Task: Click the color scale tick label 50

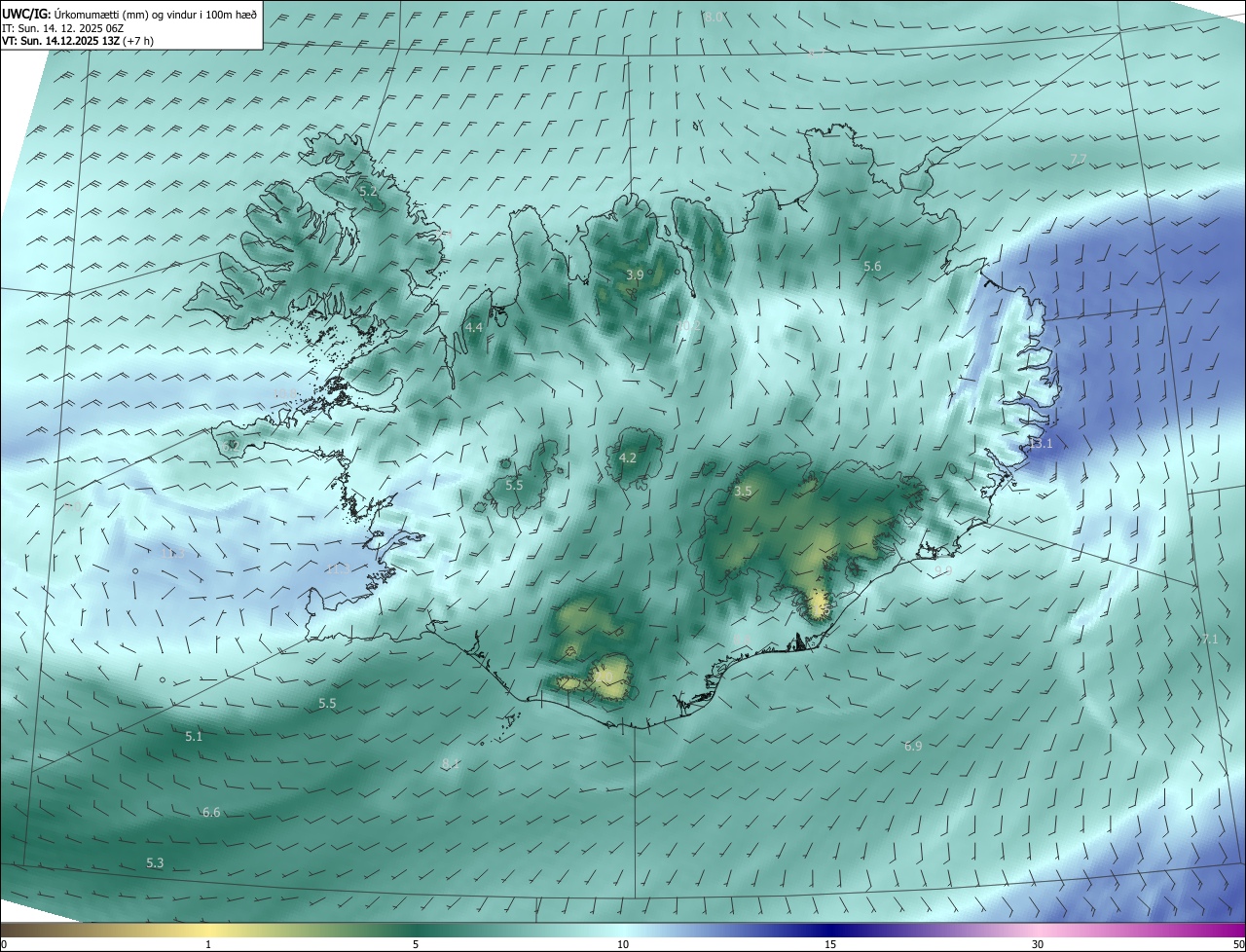Action: [1238, 944]
